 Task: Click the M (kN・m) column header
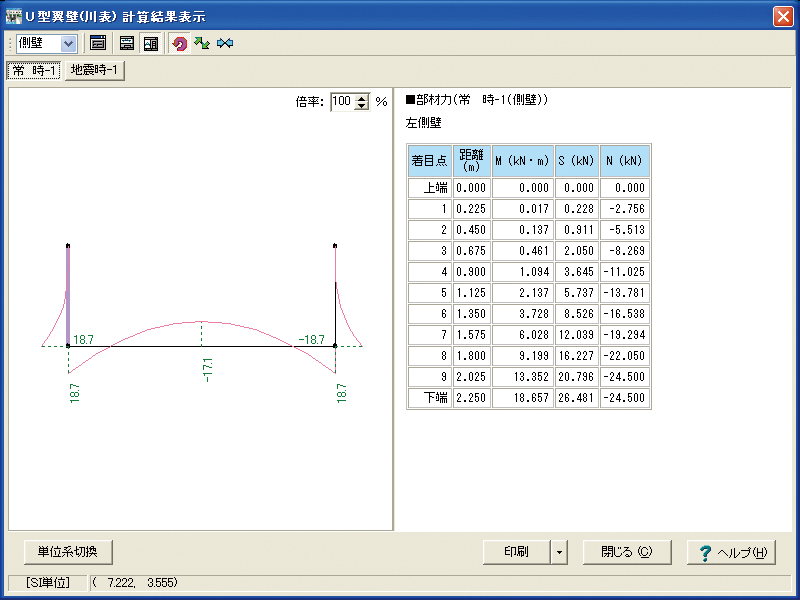[523, 161]
